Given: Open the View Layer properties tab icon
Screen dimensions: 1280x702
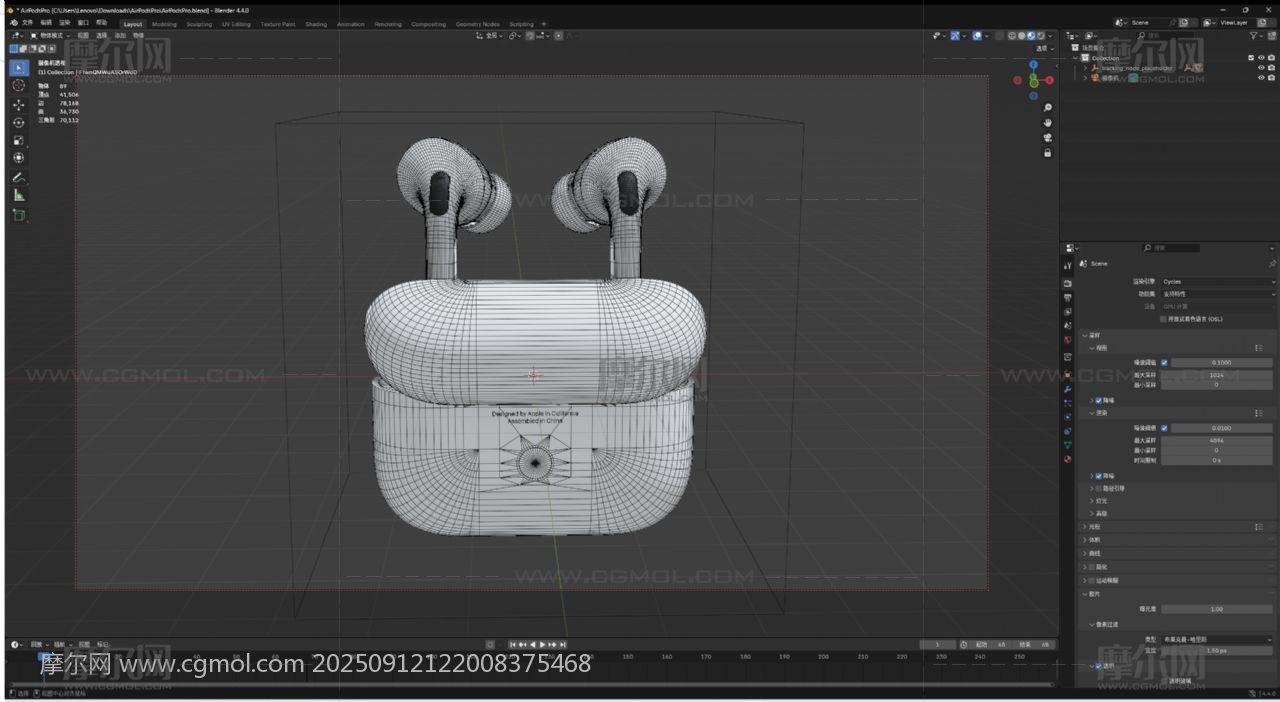Looking at the screenshot, I should click(1068, 312).
